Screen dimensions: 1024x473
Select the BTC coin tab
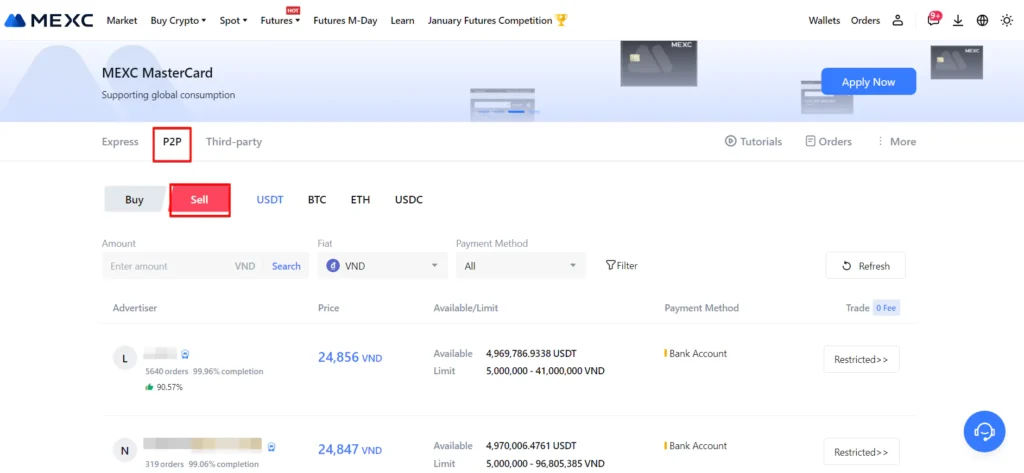pos(317,200)
